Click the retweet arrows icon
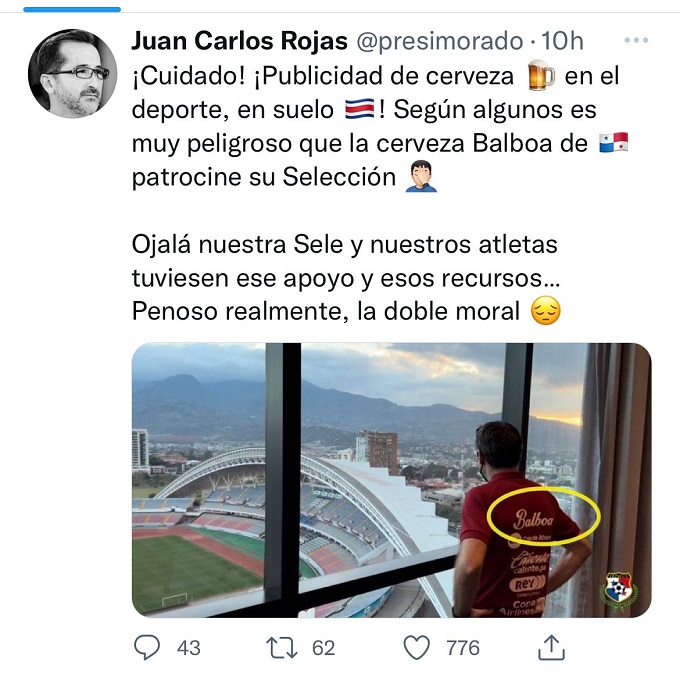This screenshot has width=680, height=673. pos(282,648)
